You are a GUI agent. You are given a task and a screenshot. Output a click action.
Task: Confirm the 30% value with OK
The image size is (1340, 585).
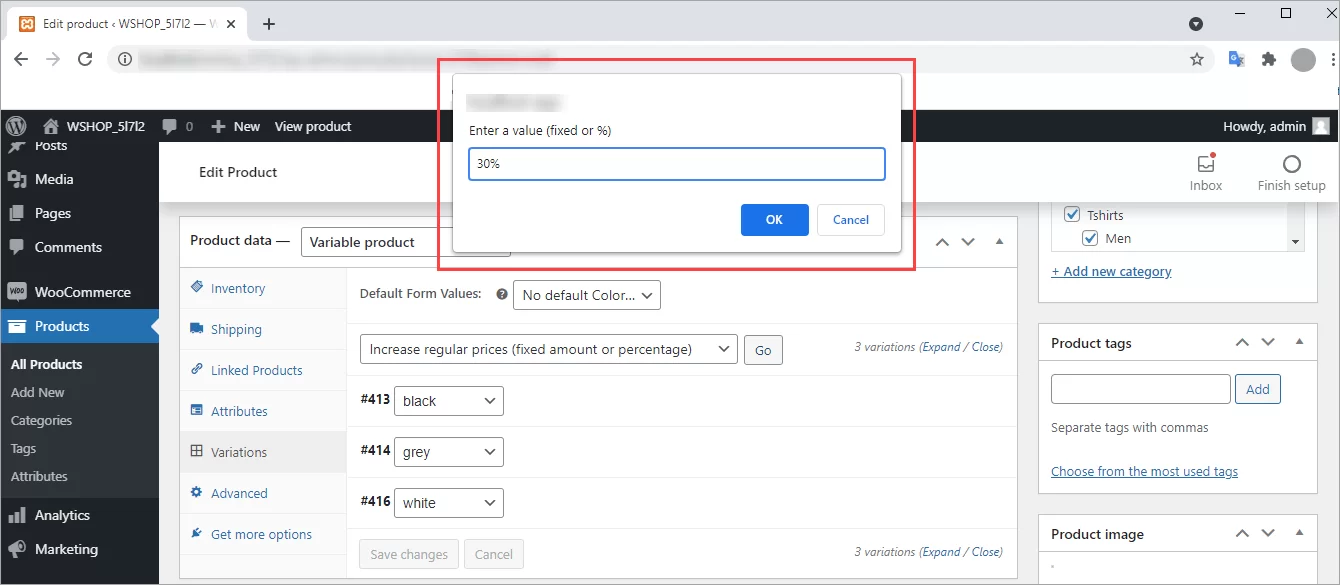(x=774, y=220)
